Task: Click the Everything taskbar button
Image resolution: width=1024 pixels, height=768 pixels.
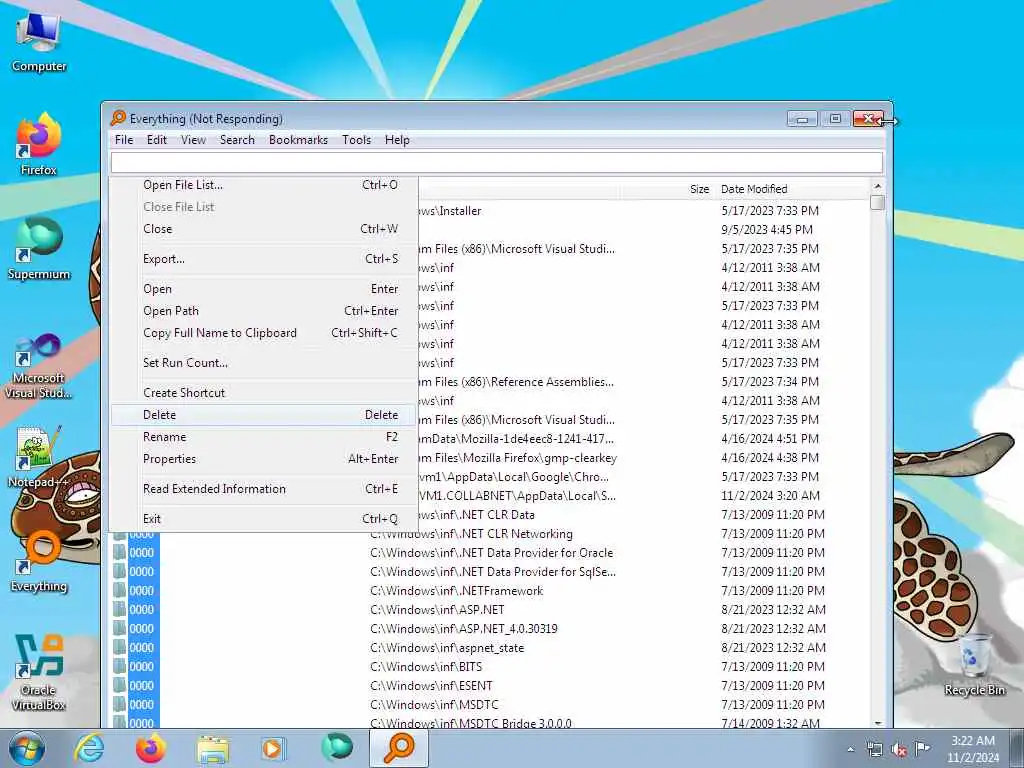Action: (x=399, y=748)
